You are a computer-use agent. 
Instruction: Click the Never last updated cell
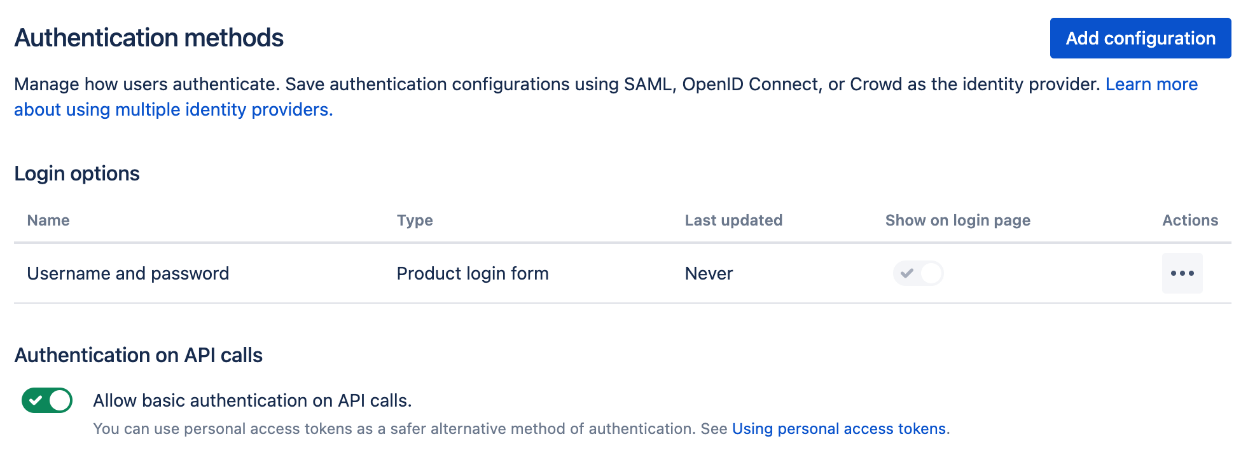point(709,273)
